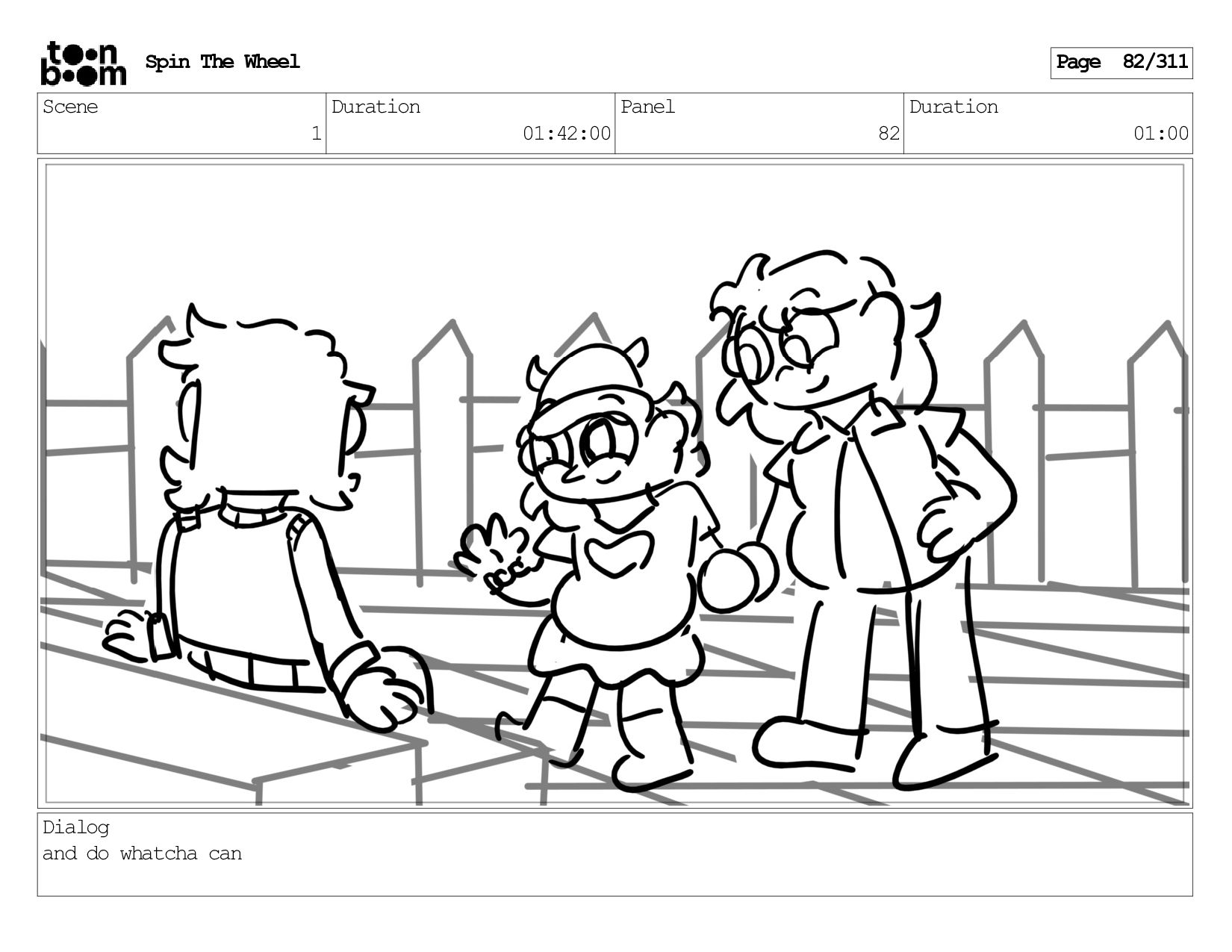Click scene duration value '01:42:00'

pos(567,134)
